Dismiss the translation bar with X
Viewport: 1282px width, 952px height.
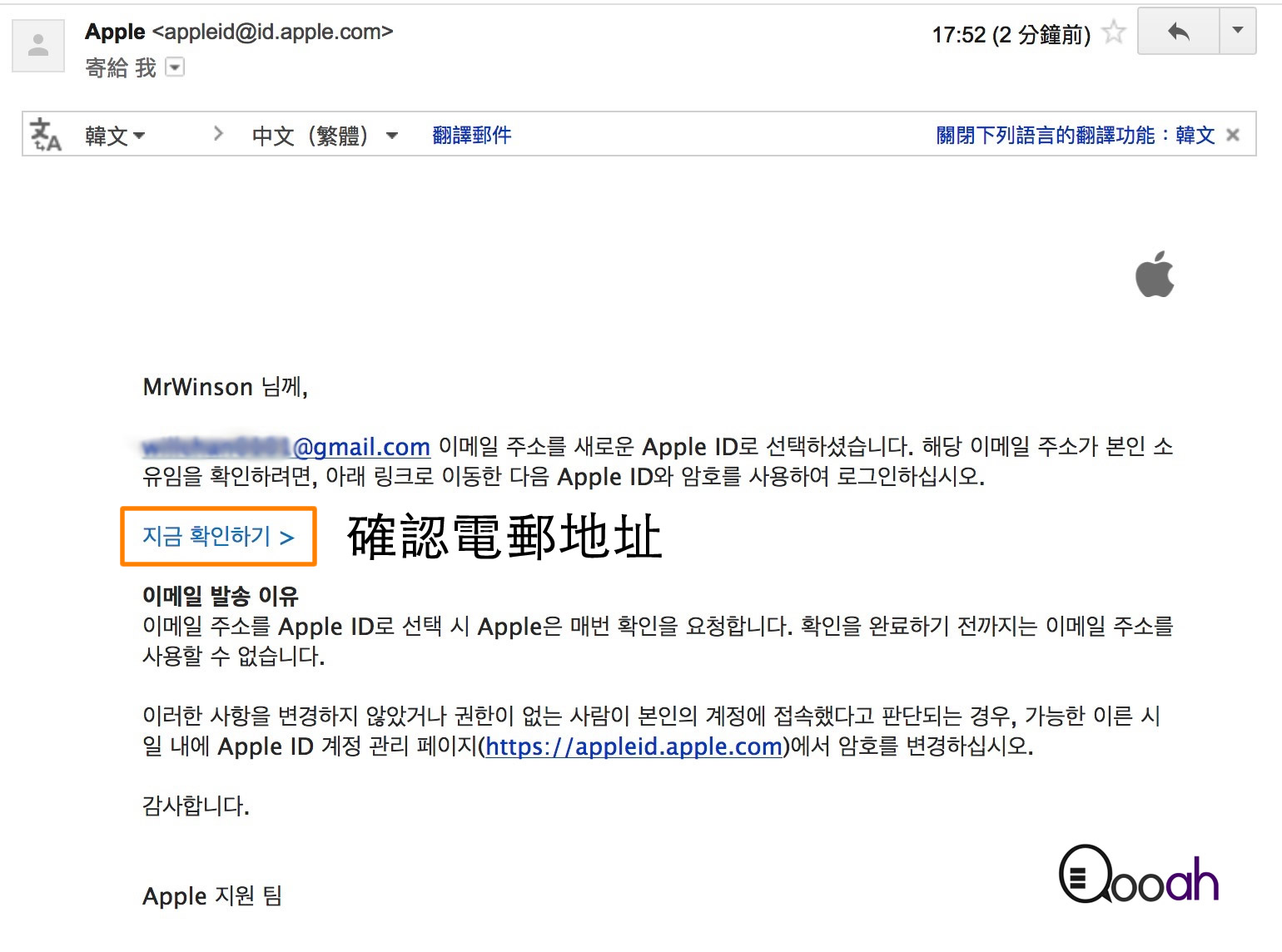pyautogui.click(x=1233, y=135)
